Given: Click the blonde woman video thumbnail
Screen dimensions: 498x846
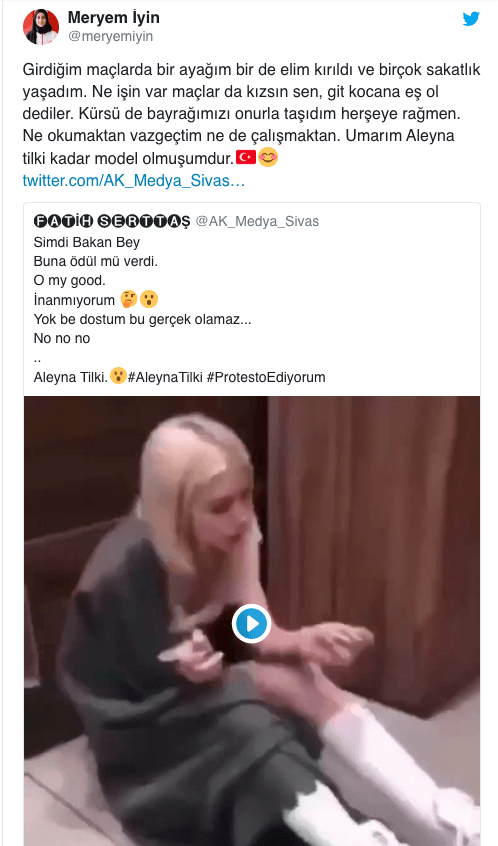Looking at the screenshot, I should tap(251, 621).
